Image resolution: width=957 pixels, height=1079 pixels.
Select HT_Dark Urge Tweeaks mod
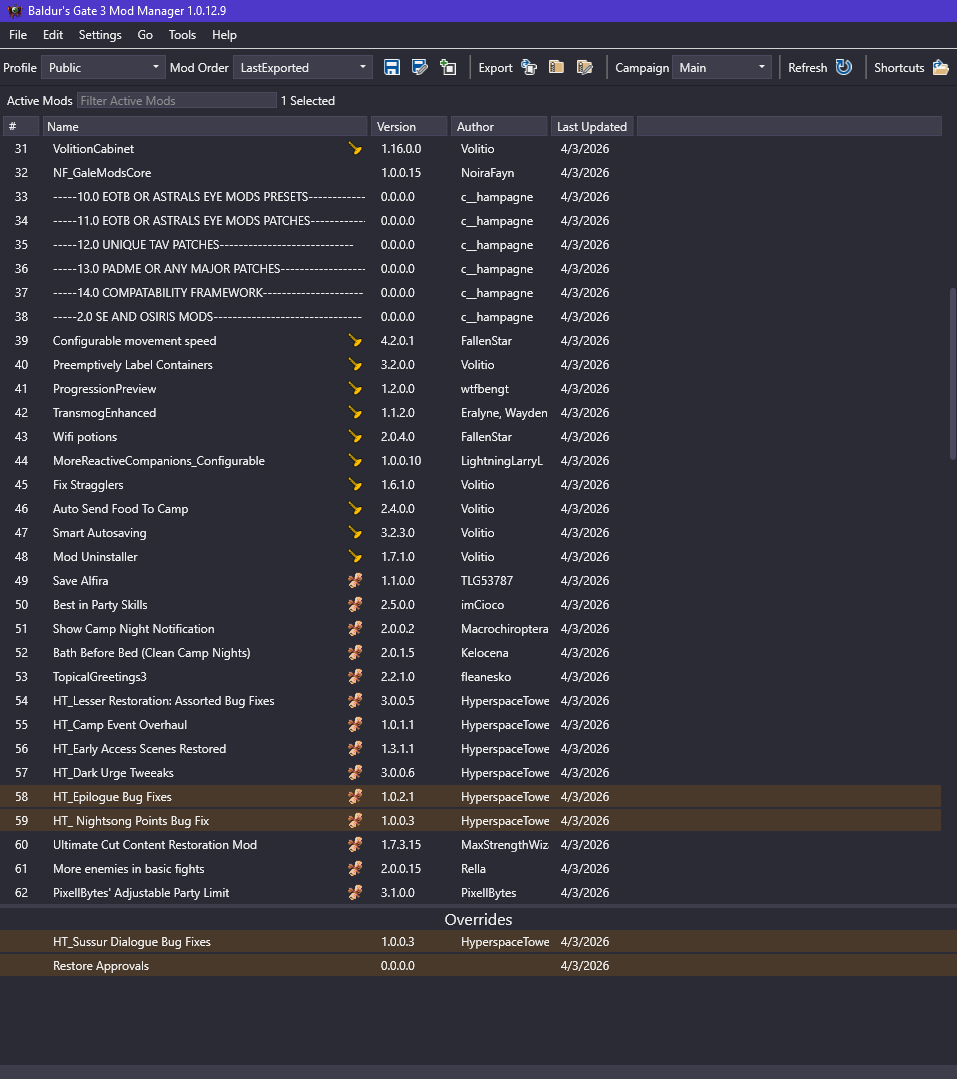(x=471, y=773)
